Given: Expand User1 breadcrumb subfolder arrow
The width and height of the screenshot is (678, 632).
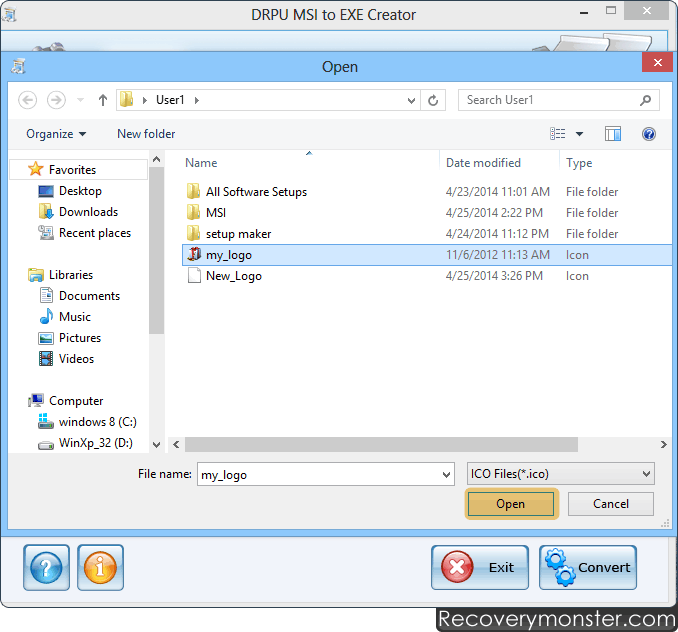Looking at the screenshot, I should 197,100.
